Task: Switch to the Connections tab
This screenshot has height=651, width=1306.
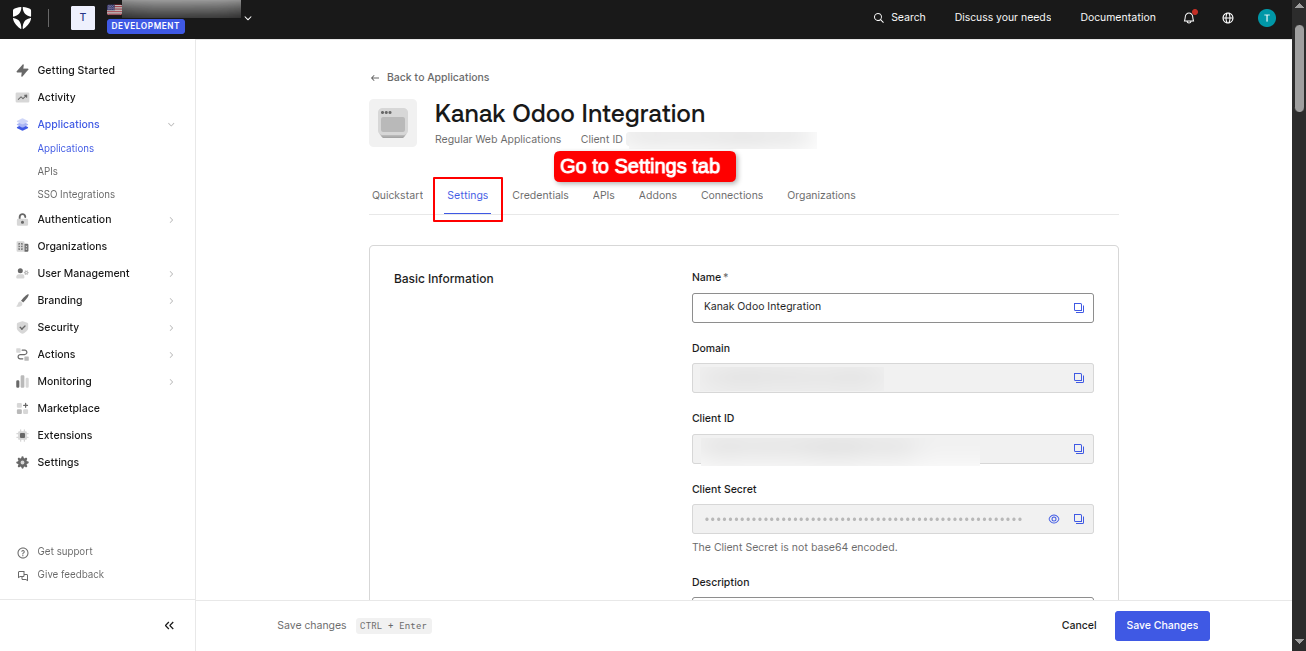Action: tap(732, 195)
